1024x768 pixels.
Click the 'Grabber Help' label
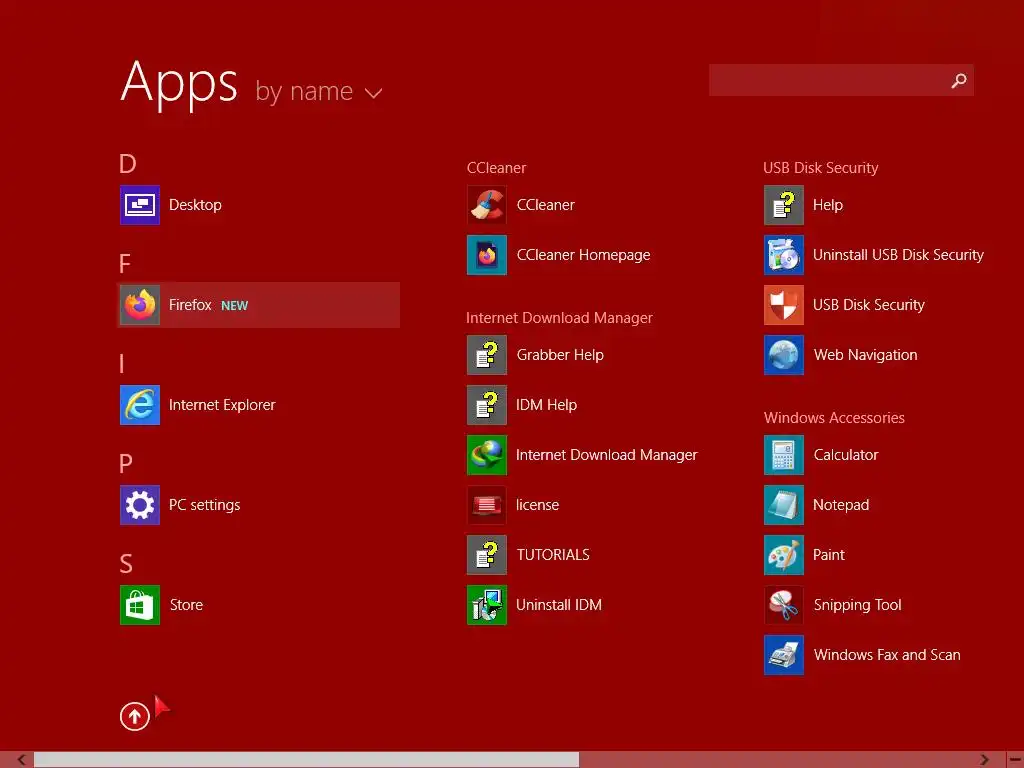click(x=560, y=355)
